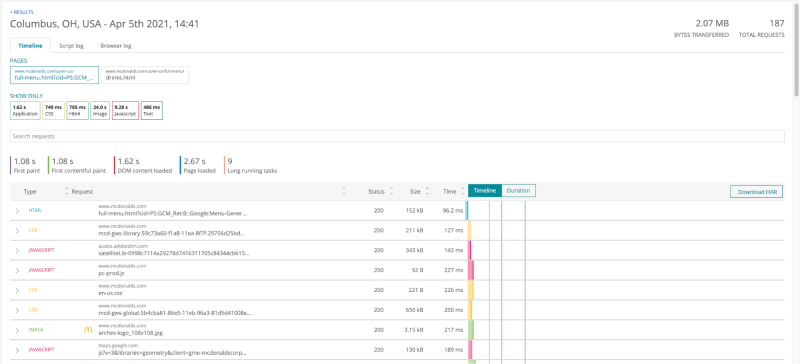The image size is (800, 364).
Task: Click the DOM content loaded metric
Action: click(x=144, y=165)
